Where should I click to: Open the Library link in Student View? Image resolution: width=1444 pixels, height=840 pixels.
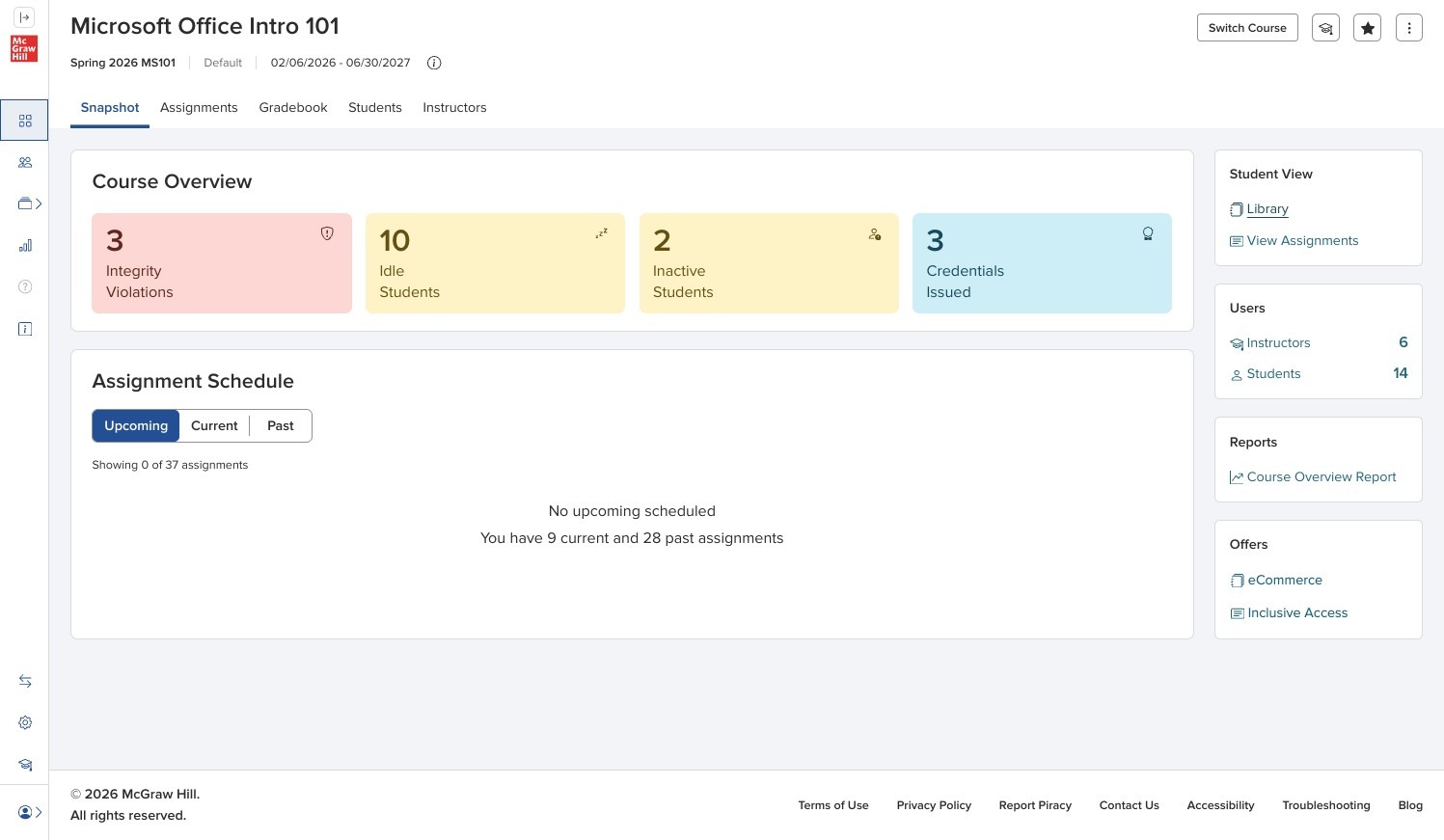(1267, 209)
